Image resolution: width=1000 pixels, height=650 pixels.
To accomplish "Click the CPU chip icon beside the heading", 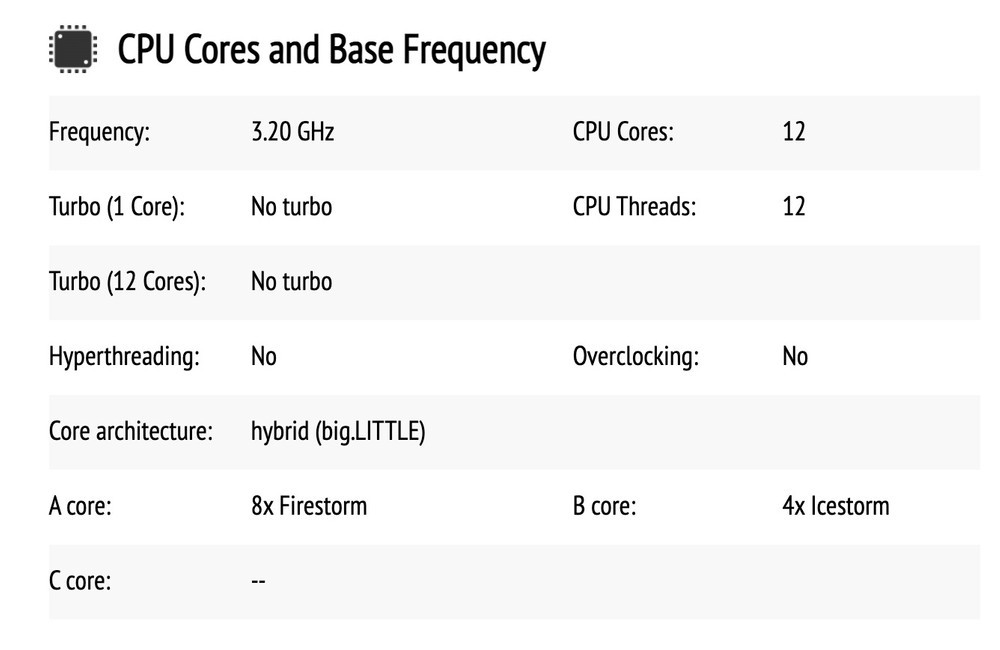I will (x=72, y=50).
